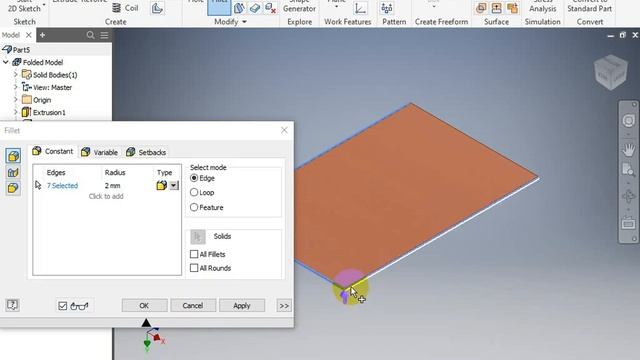
Task: Close the Model browser tab
Action: click(x=29, y=35)
